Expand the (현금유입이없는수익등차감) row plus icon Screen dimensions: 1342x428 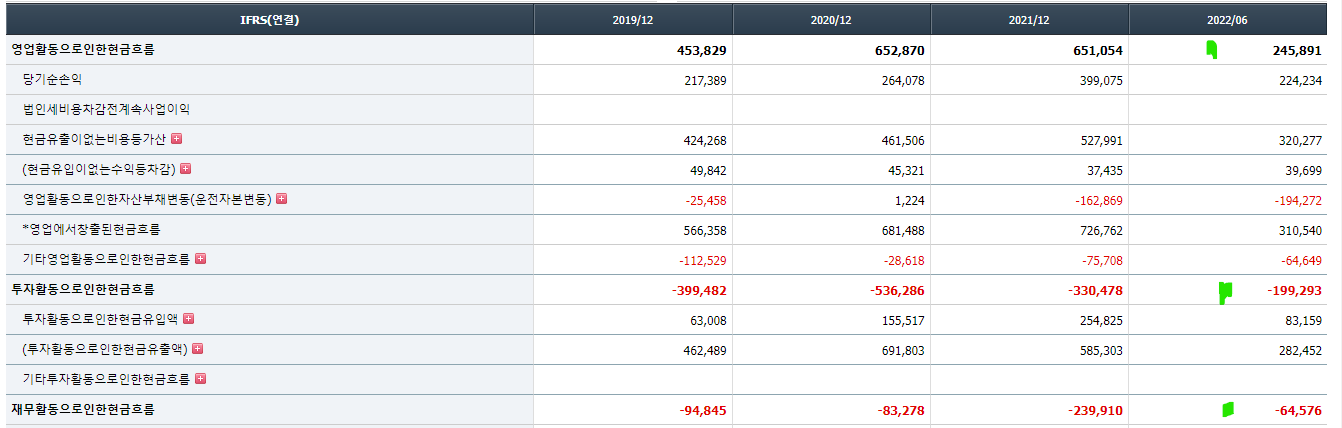pos(185,169)
